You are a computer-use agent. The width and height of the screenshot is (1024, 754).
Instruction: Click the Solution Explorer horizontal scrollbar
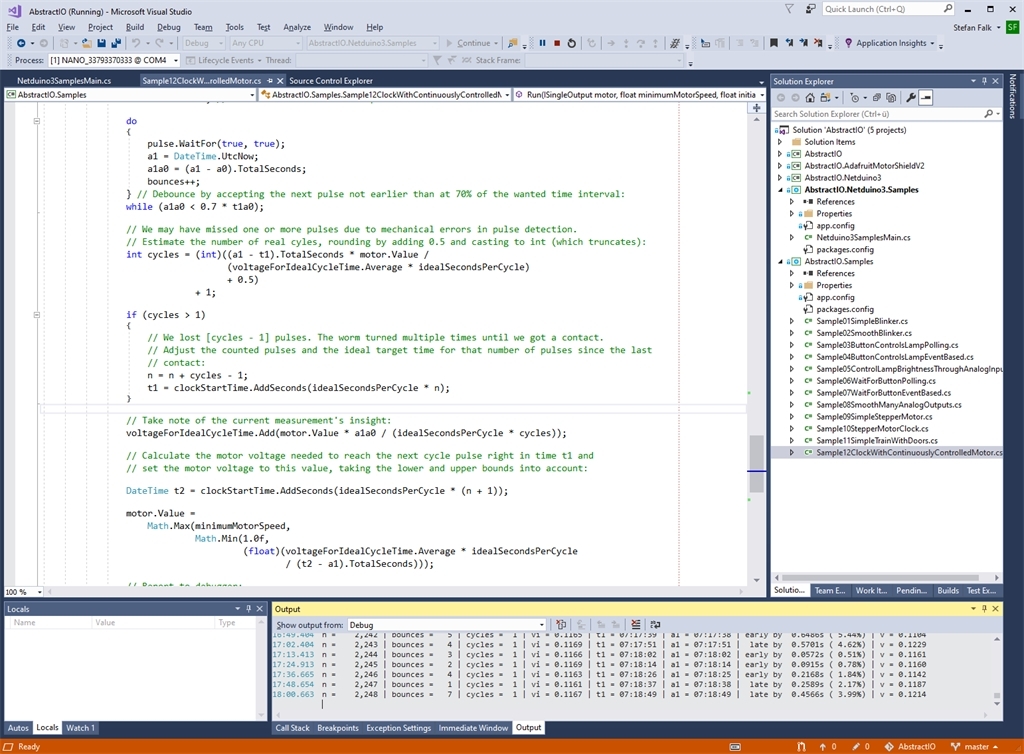pyautogui.click(x=880, y=578)
